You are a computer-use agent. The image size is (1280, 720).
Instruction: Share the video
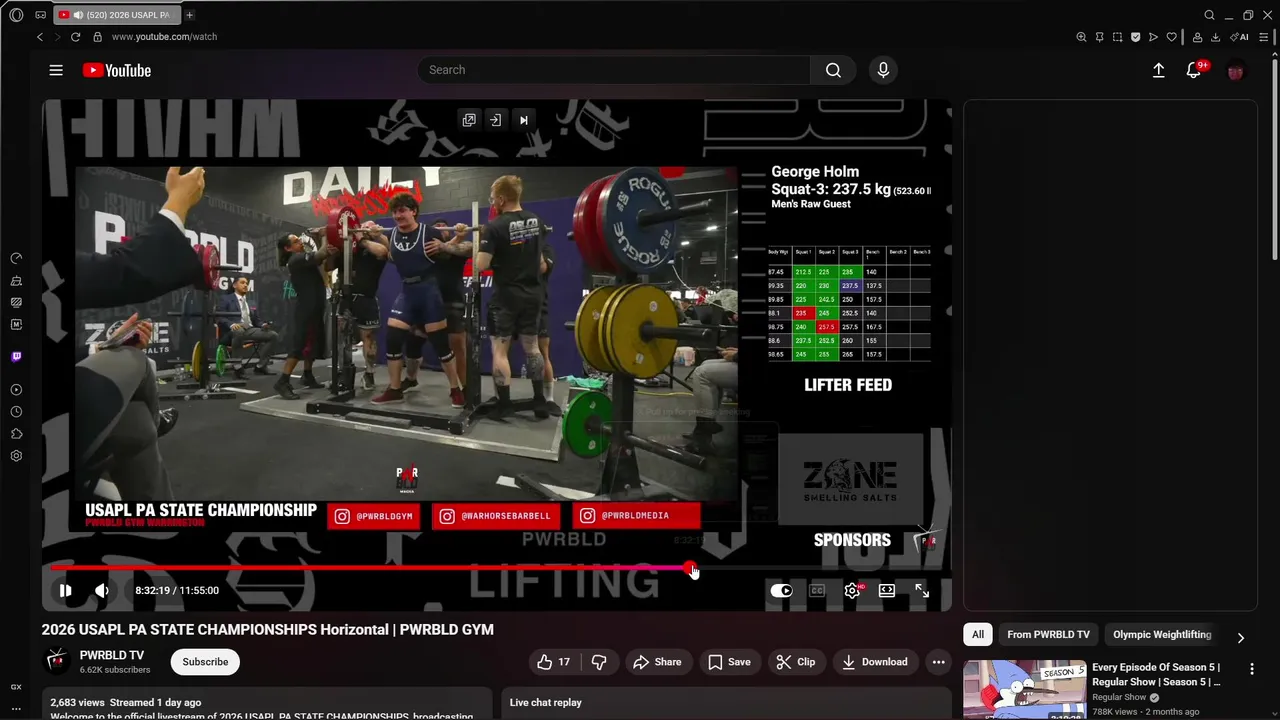(x=658, y=662)
